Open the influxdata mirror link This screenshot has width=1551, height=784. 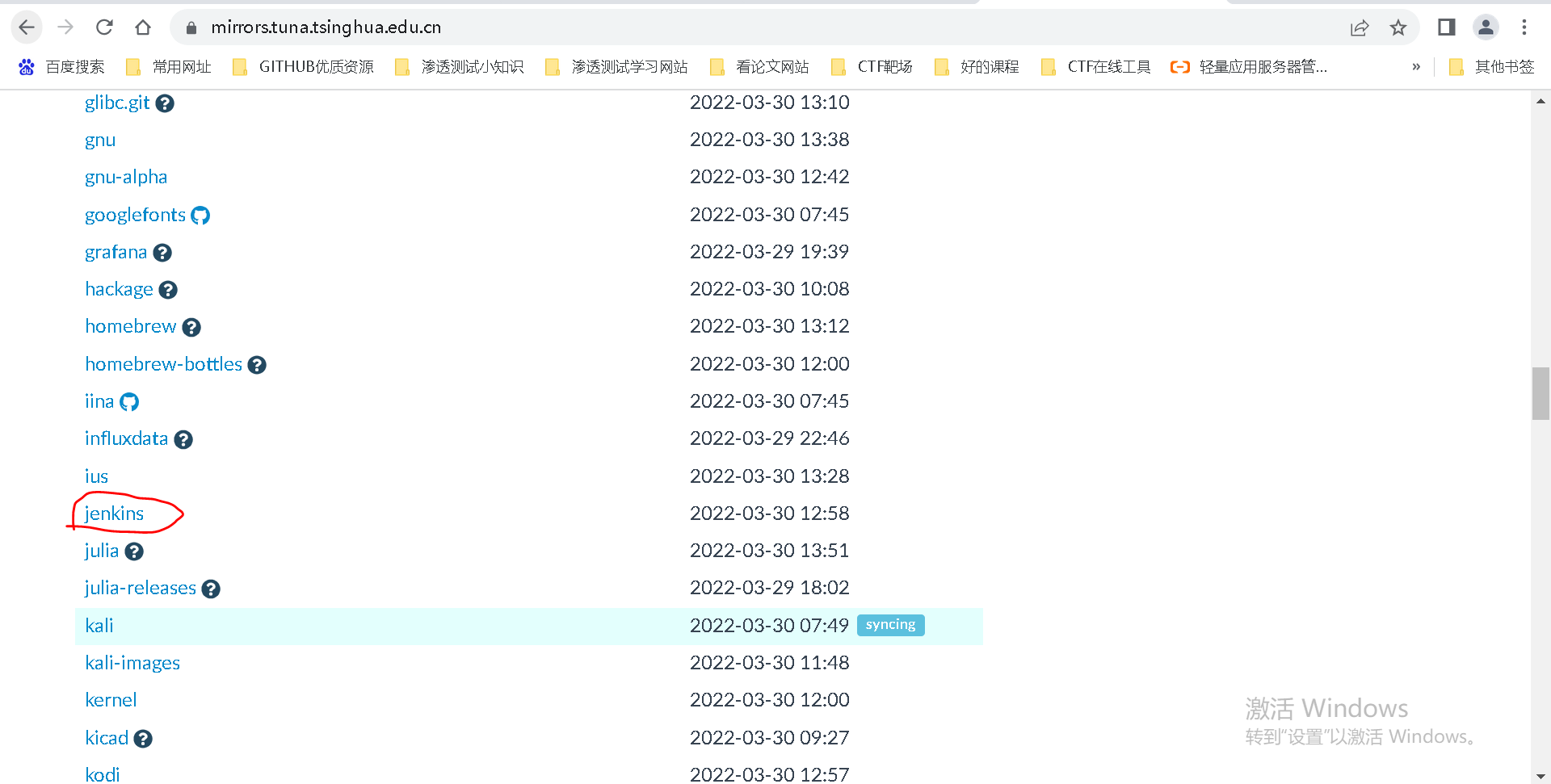click(x=126, y=438)
